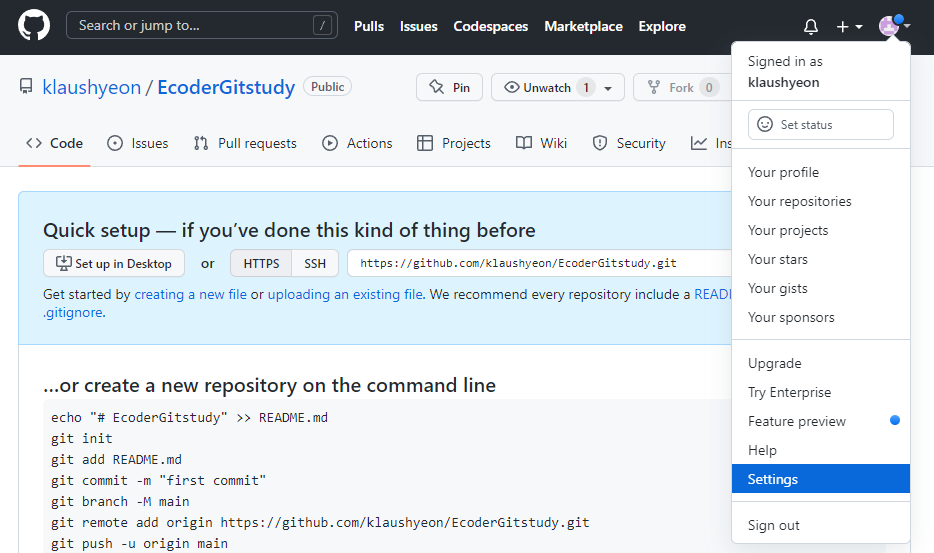This screenshot has height=553, width=934.
Task: Open Codespaces from the header
Action: point(490,26)
